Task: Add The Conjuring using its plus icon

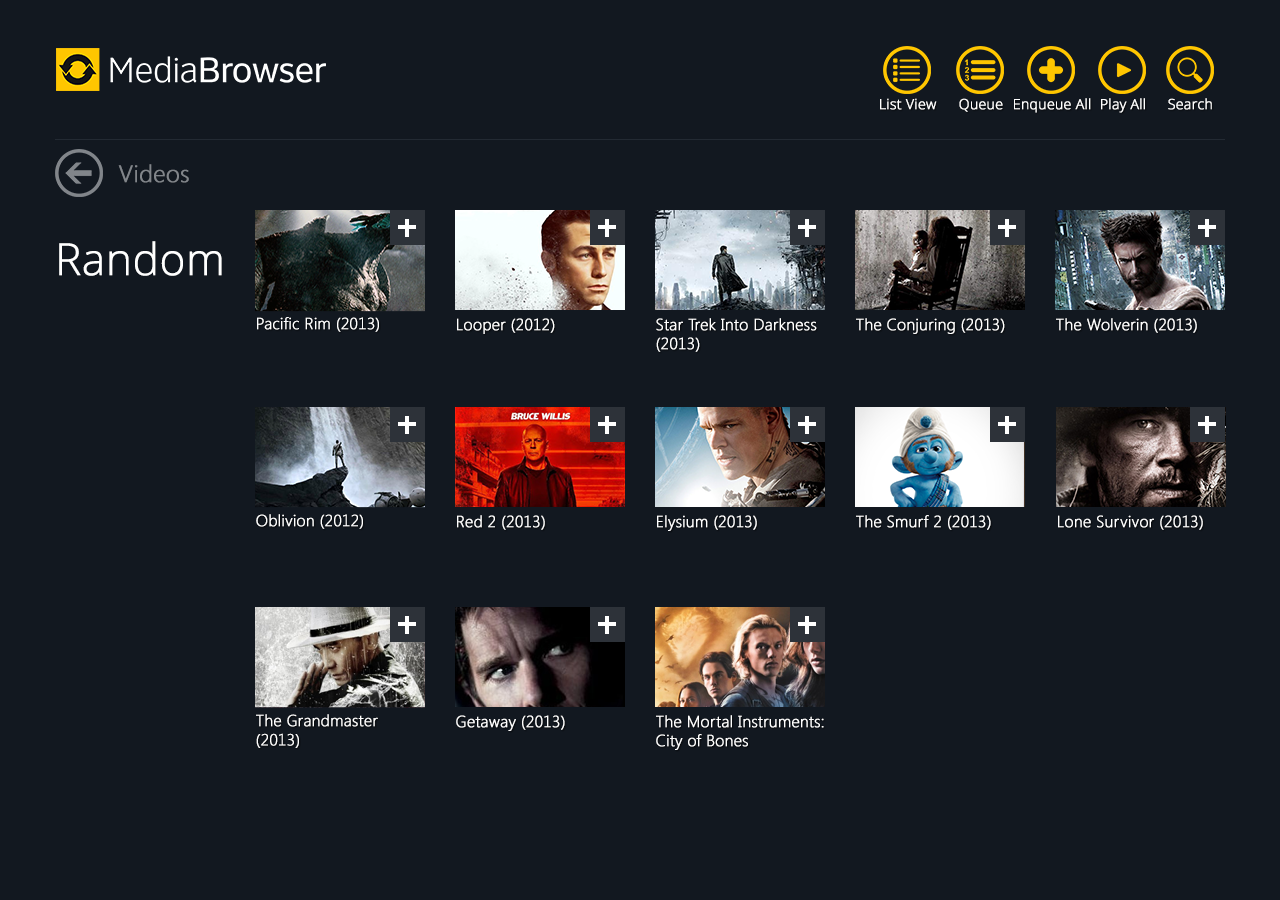Action: 1007,228
